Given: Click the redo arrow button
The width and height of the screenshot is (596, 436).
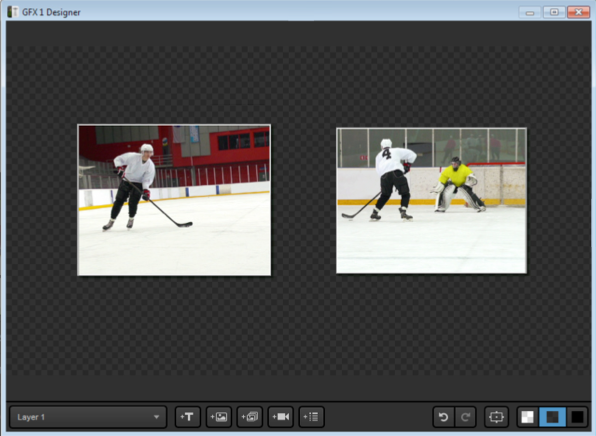Looking at the screenshot, I should [x=465, y=417].
